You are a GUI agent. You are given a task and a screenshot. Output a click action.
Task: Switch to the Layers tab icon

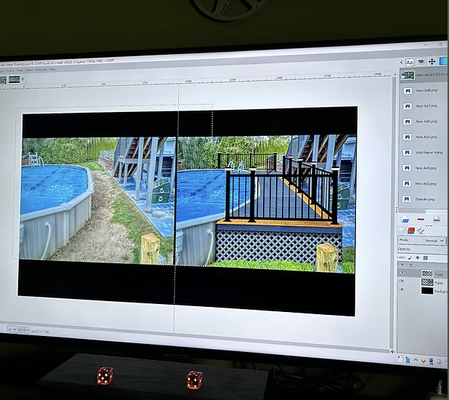coord(402,231)
